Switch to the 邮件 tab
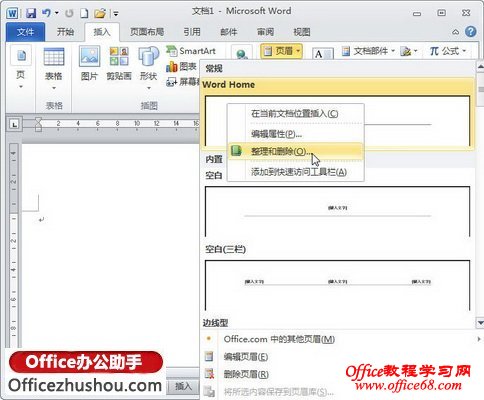 [229, 32]
